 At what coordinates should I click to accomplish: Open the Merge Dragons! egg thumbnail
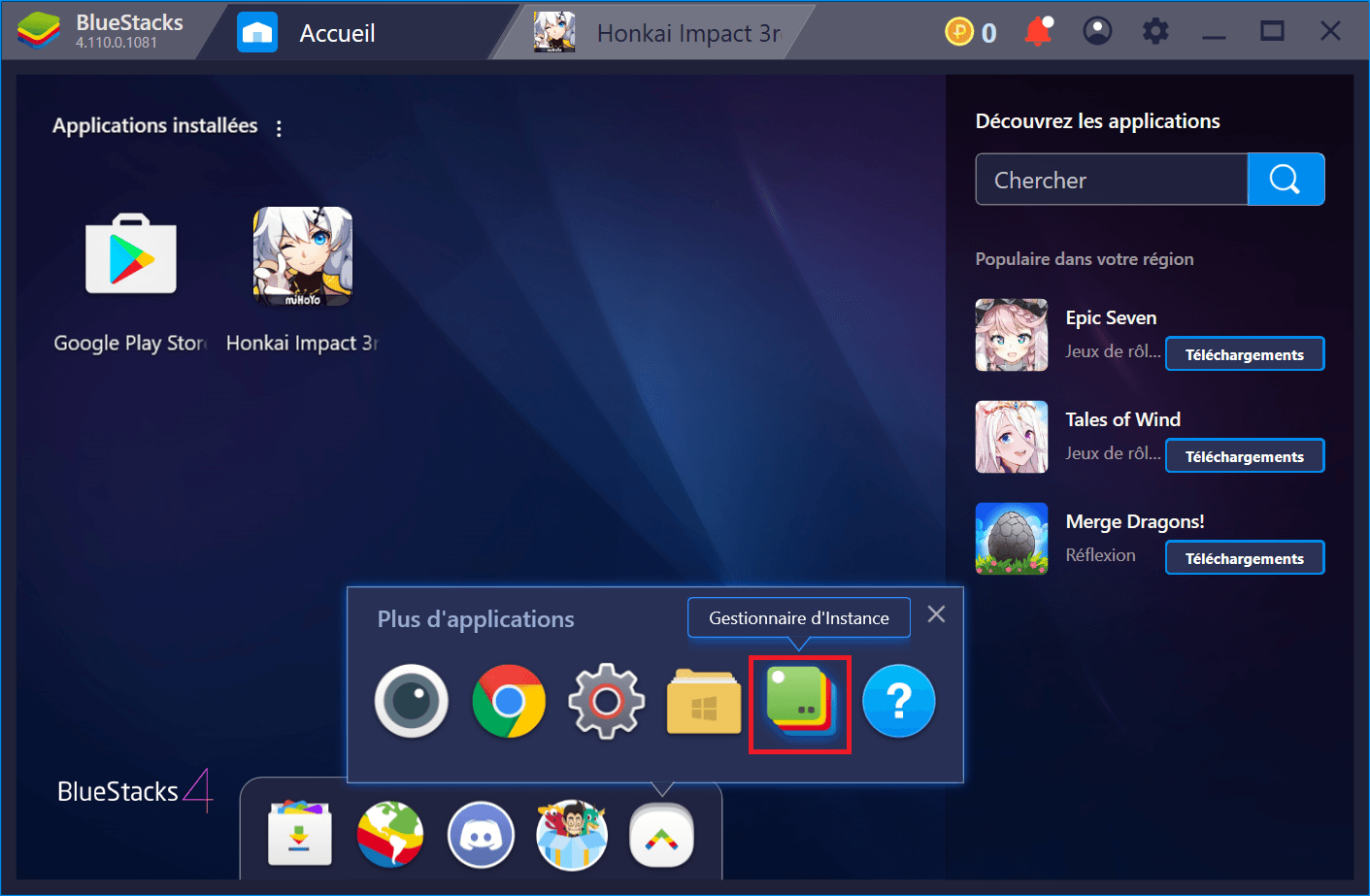tap(1012, 539)
